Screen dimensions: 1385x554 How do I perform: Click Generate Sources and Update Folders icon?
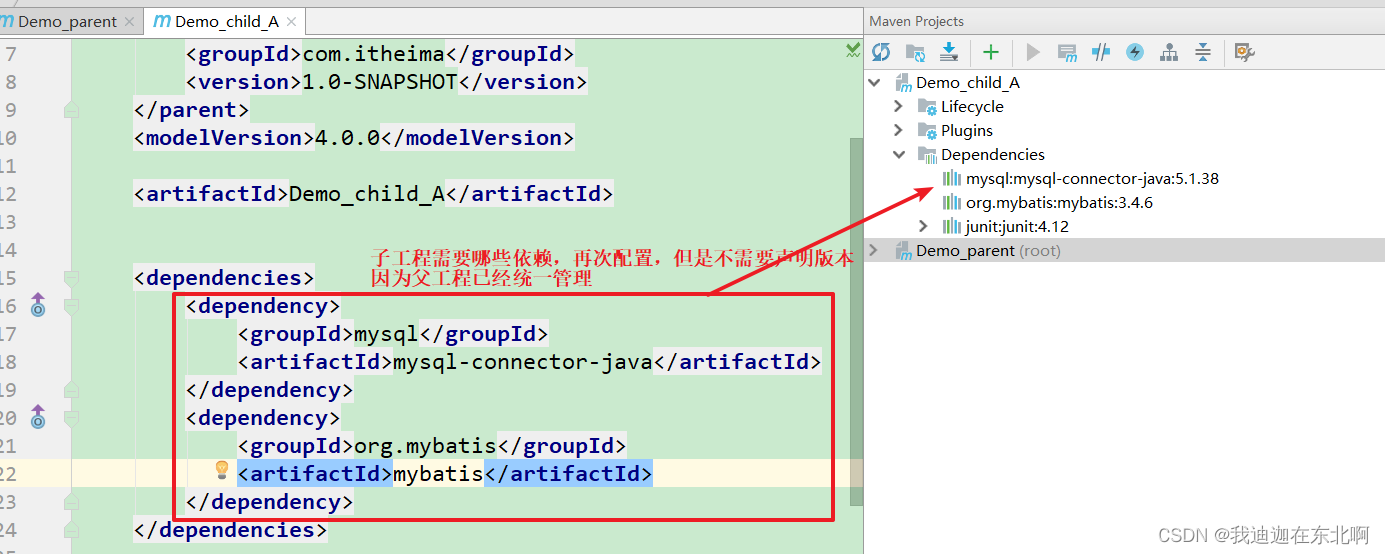pyautogui.click(x=915, y=52)
